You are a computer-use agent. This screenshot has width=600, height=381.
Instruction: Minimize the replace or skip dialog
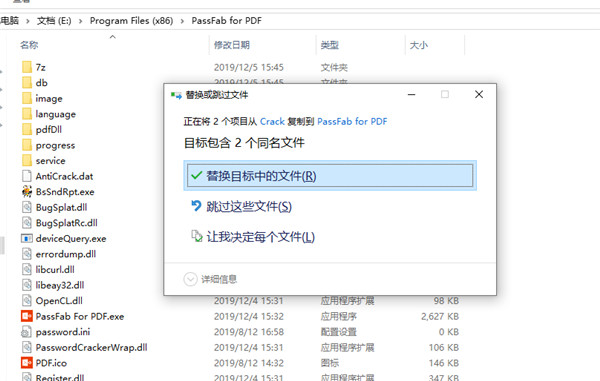click(x=411, y=94)
